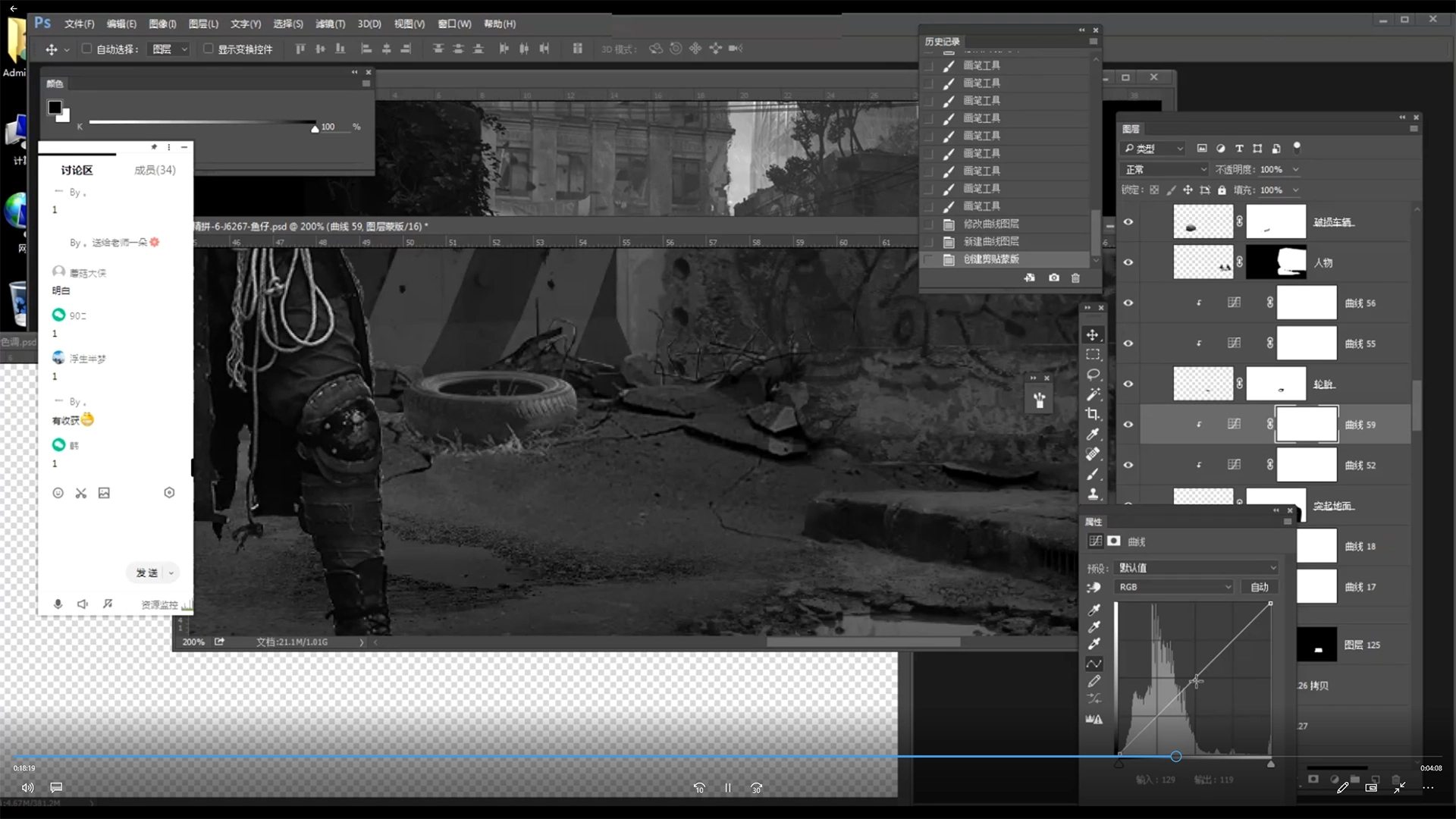Create new snapshot in History panel
The width and height of the screenshot is (1456, 819).
pos(1054,278)
